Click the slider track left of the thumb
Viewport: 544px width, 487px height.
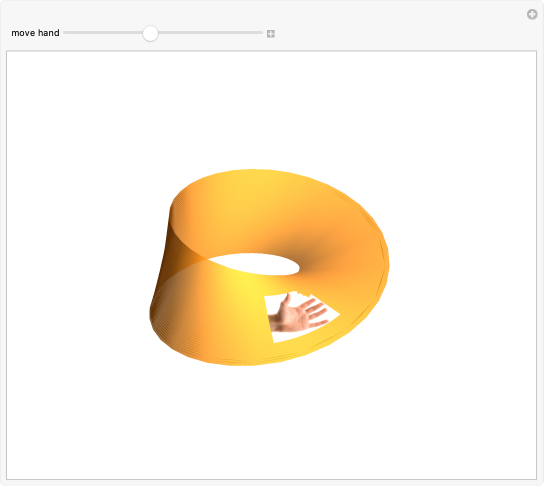click(x=103, y=33)
